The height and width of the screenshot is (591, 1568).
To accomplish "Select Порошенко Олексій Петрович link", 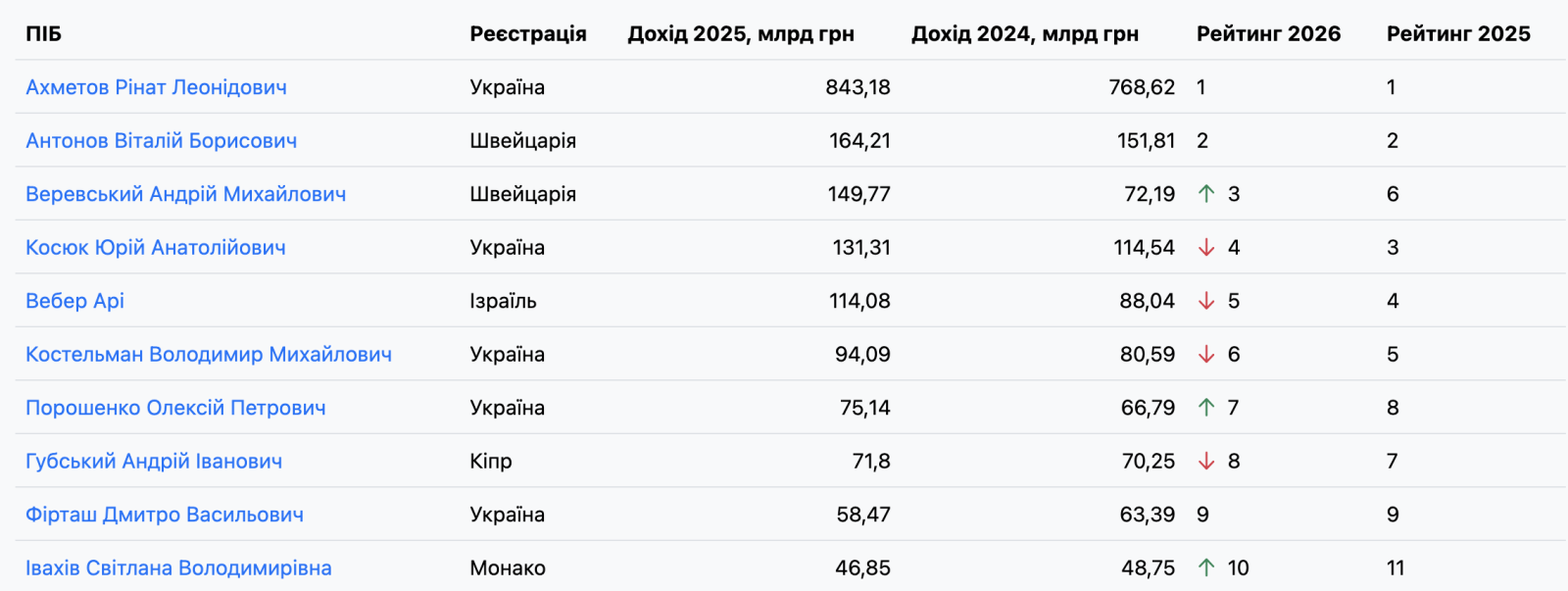I will pyautogui.click(x=175, y=408).
